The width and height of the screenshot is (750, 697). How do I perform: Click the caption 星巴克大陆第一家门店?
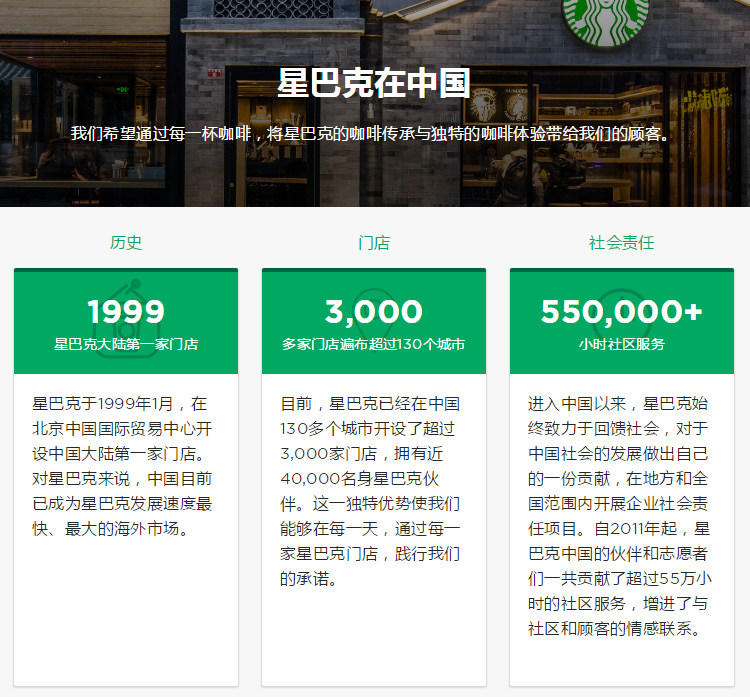[x=126, y=344]
